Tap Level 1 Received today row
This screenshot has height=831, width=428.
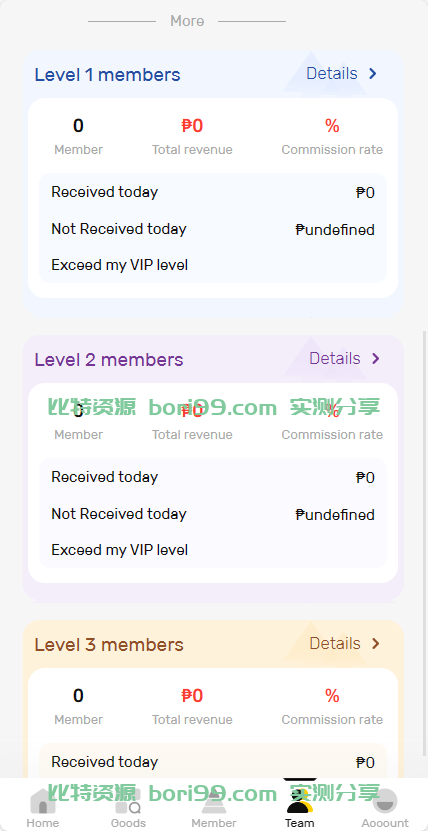click(213, 192)
